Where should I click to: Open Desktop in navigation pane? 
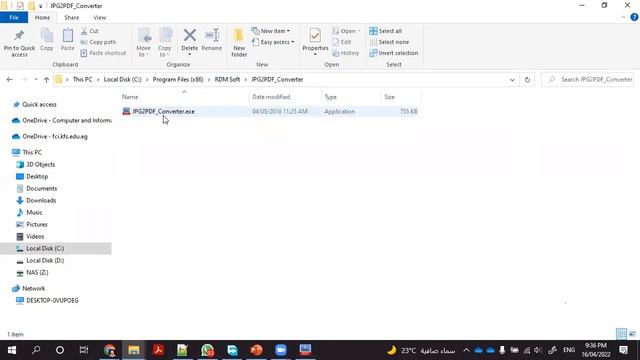(37, 176)
